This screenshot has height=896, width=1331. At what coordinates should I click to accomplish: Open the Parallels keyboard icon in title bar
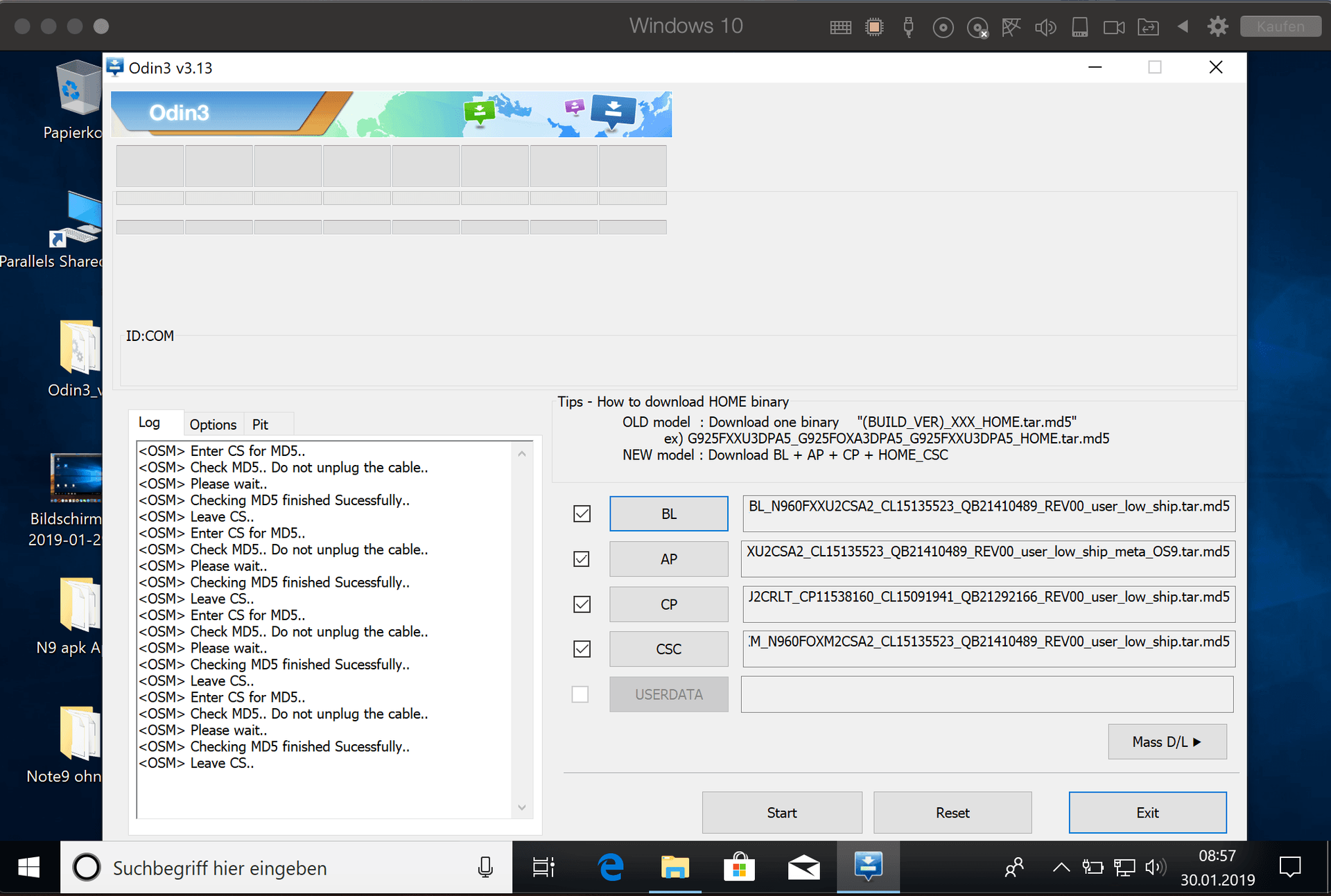tap(840, 27)
